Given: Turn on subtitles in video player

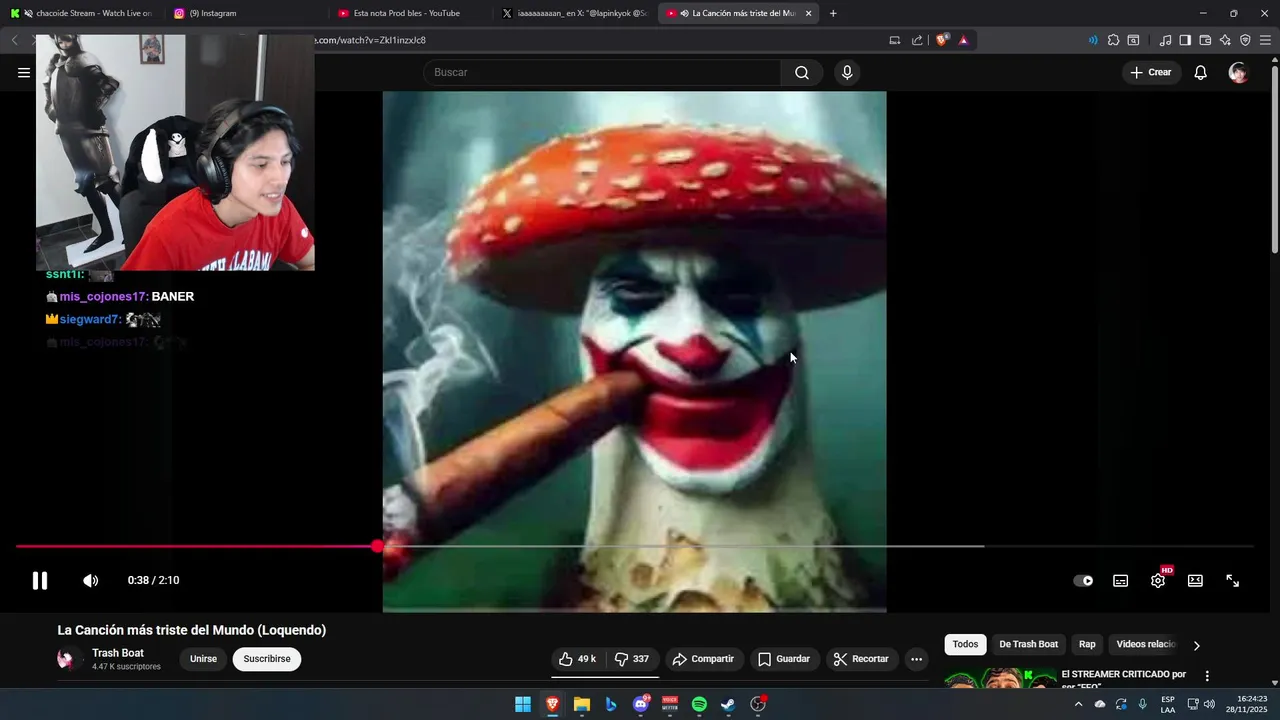Looking at the screenshot, I should (x=1121, y=581).
